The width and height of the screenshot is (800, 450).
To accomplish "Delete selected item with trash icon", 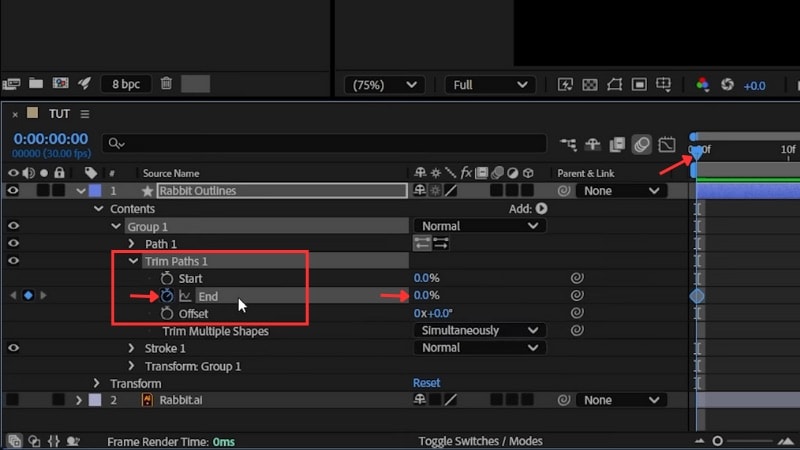I will (166, 83).
